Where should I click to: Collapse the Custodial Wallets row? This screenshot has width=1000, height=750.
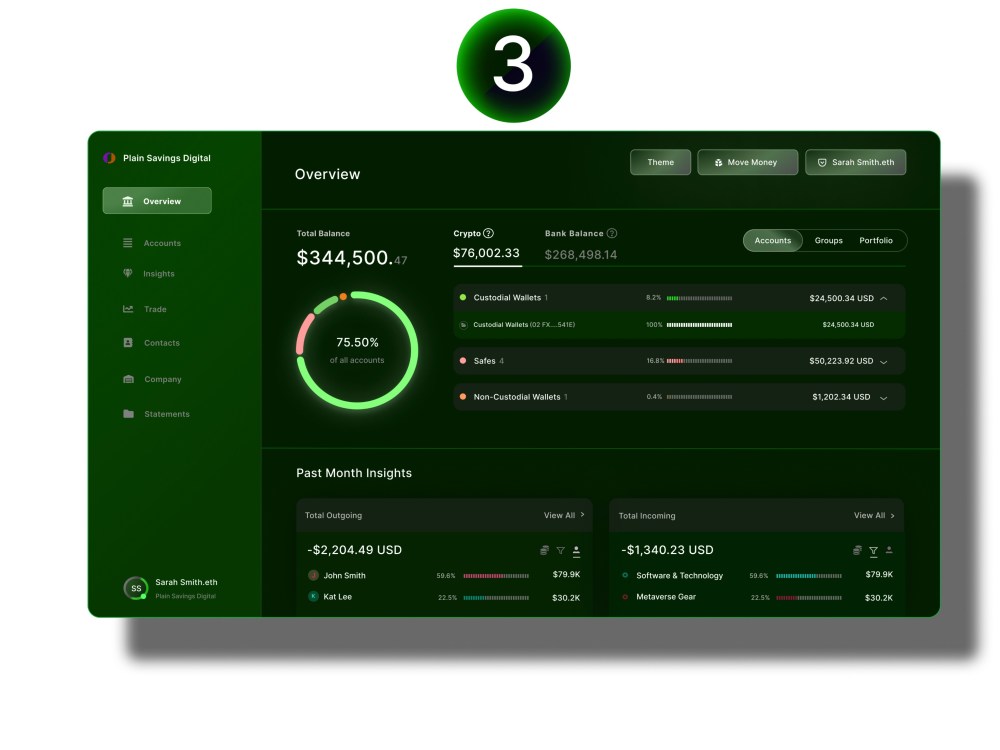[x=884, y=298]
